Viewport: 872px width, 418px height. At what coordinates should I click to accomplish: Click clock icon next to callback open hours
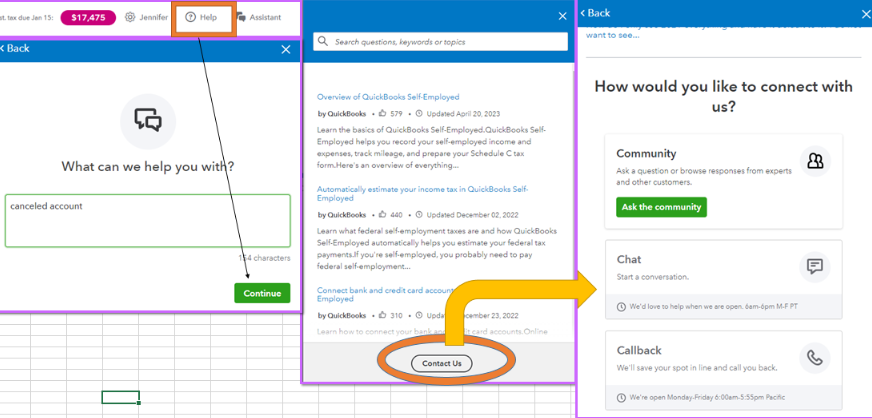pyautogui.click(x=621, y=397)
